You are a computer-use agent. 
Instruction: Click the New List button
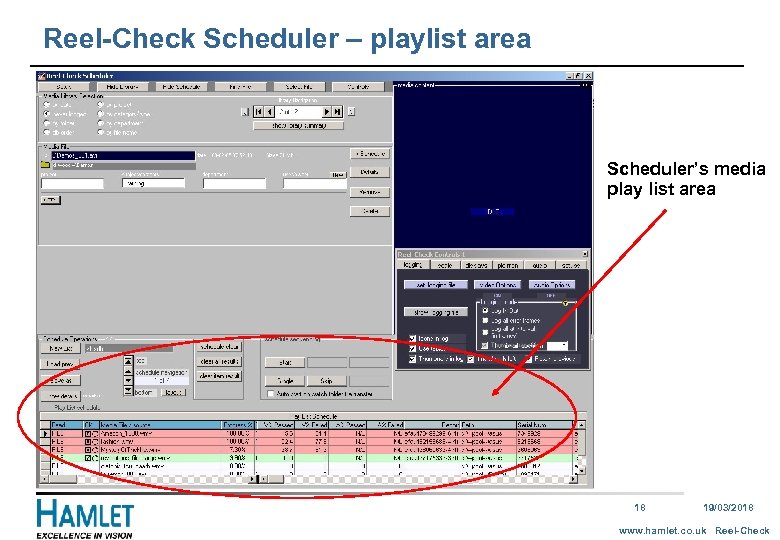61,349
